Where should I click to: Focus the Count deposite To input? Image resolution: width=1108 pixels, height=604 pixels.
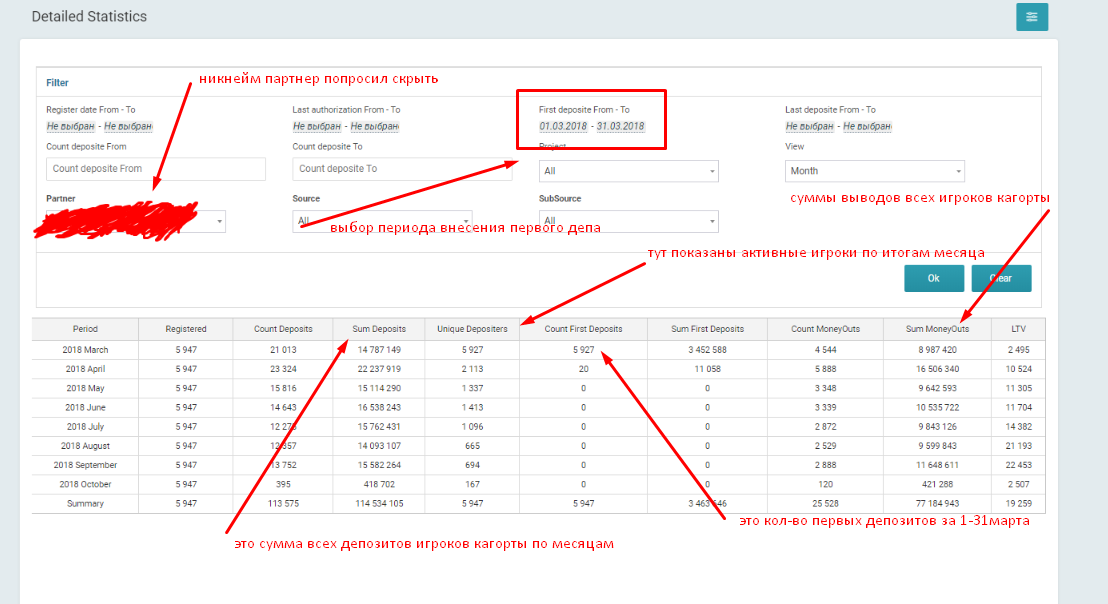[402, 169]
